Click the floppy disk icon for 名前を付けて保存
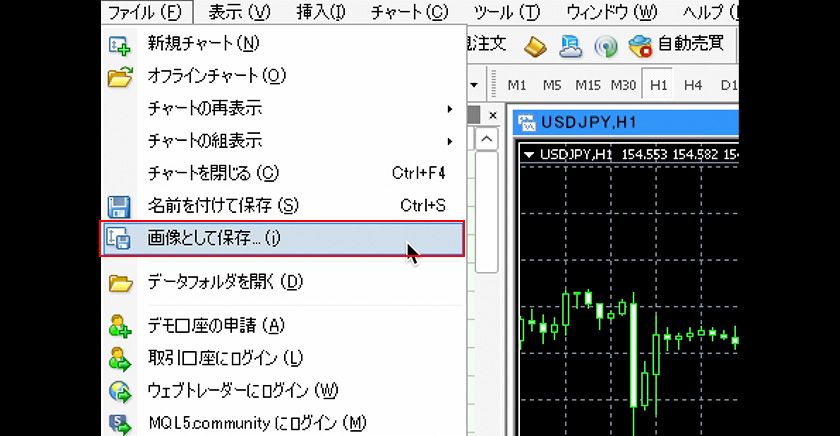Screen dimensions: 840x436 pyautogui.click(x=119, y=206)
